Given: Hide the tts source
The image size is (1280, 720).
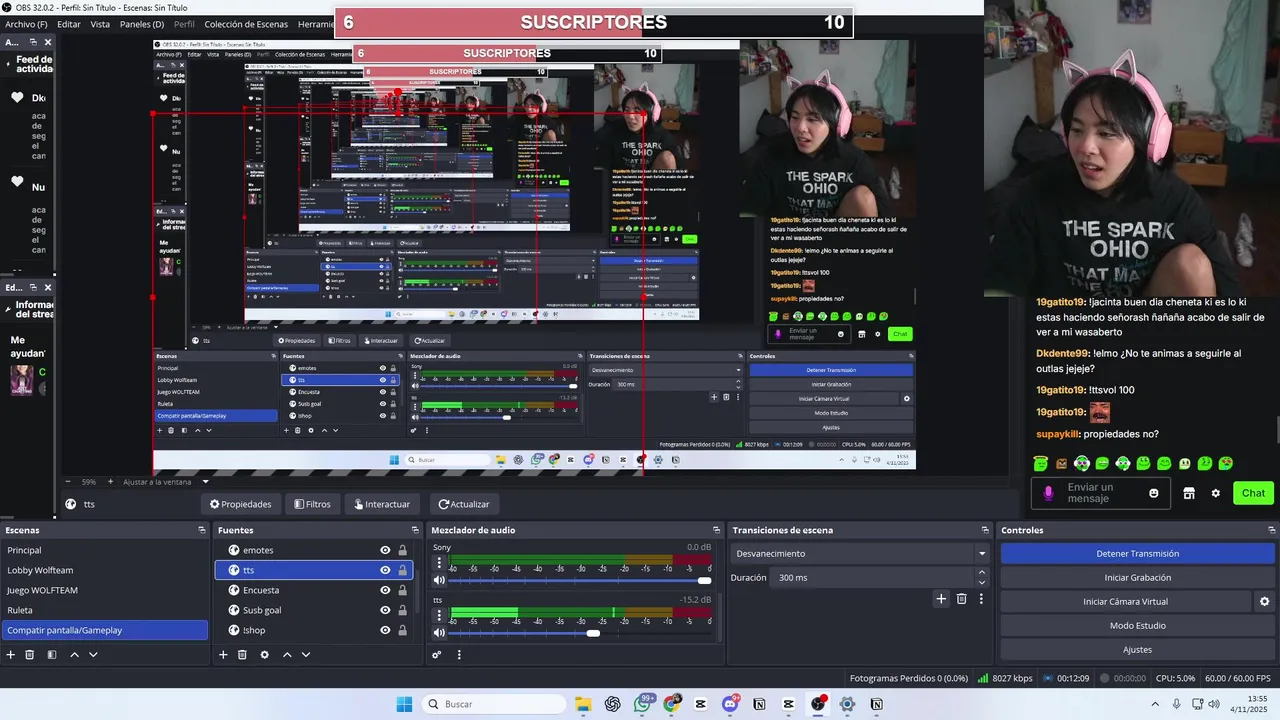Looking at the screenshot, I should pos(385,570).
